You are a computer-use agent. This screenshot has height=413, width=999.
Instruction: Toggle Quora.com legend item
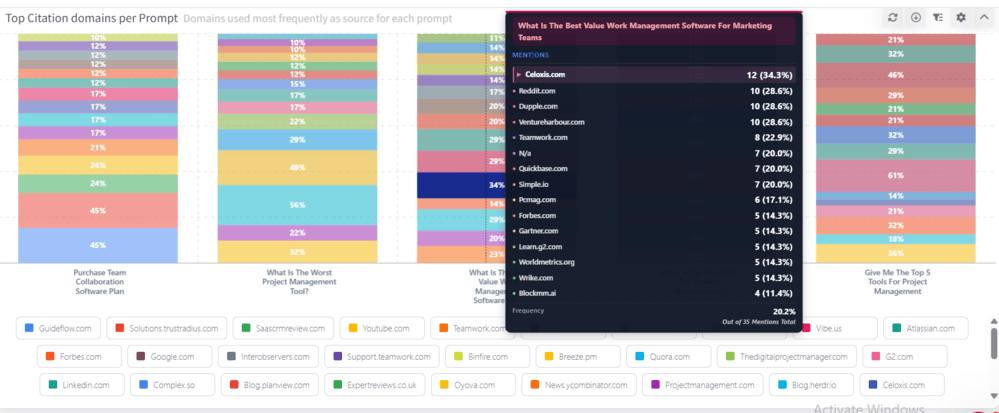(x=667, y=357)
